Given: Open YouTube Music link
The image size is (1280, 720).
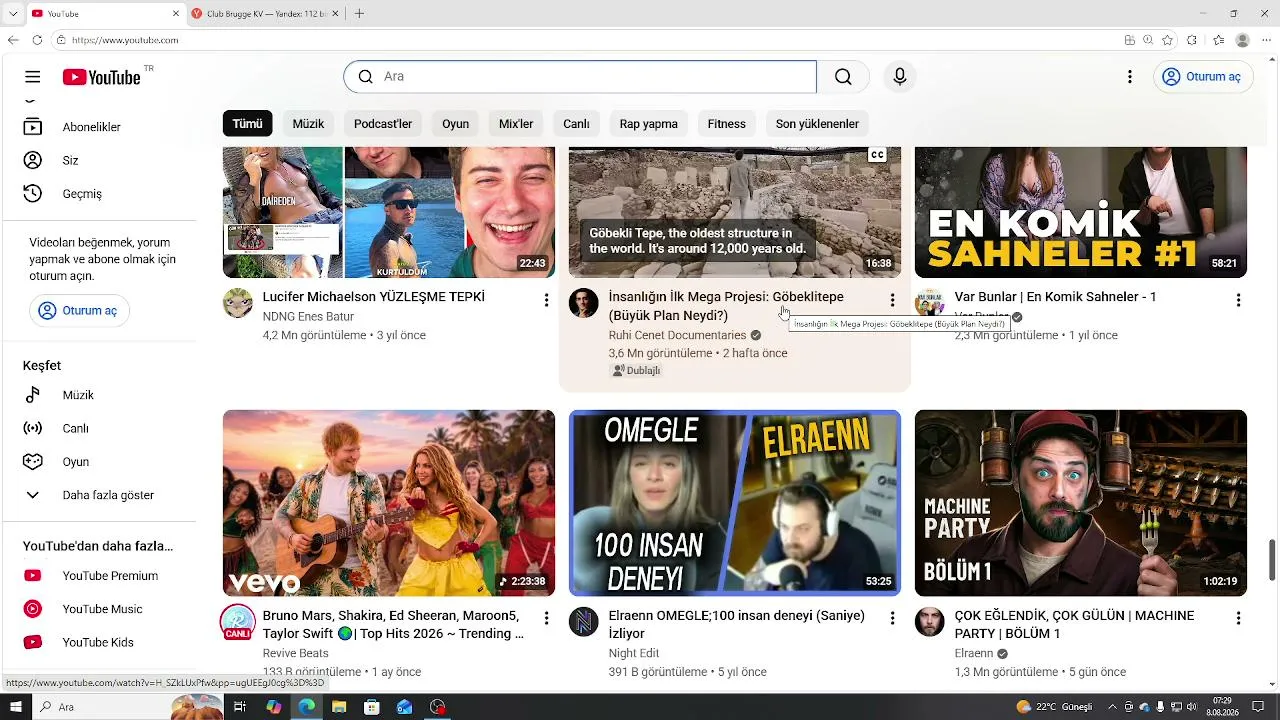Looking at the screenshot, I should tap(100, 609).
